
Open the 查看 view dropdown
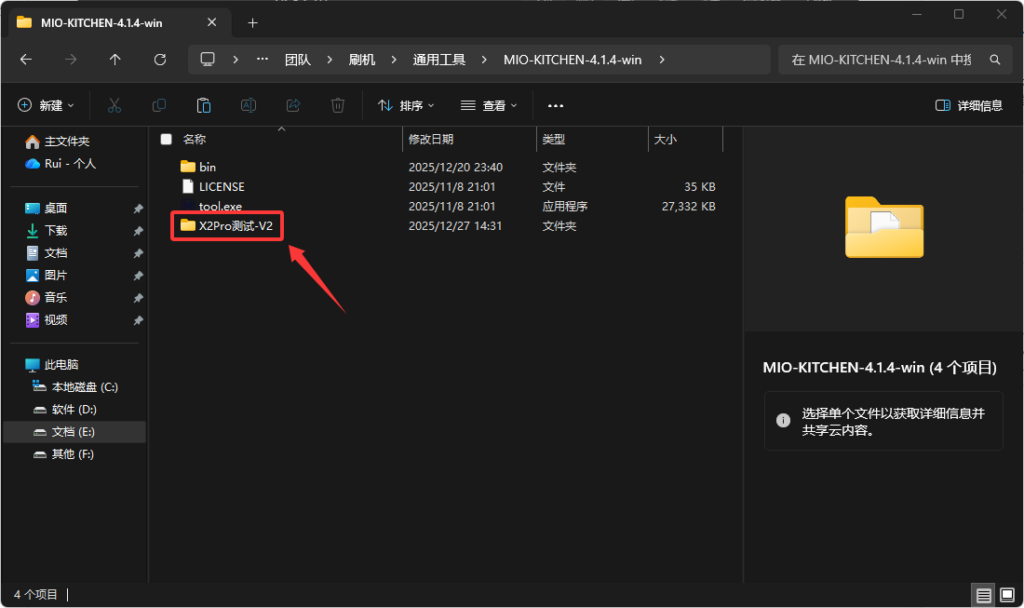488,105
